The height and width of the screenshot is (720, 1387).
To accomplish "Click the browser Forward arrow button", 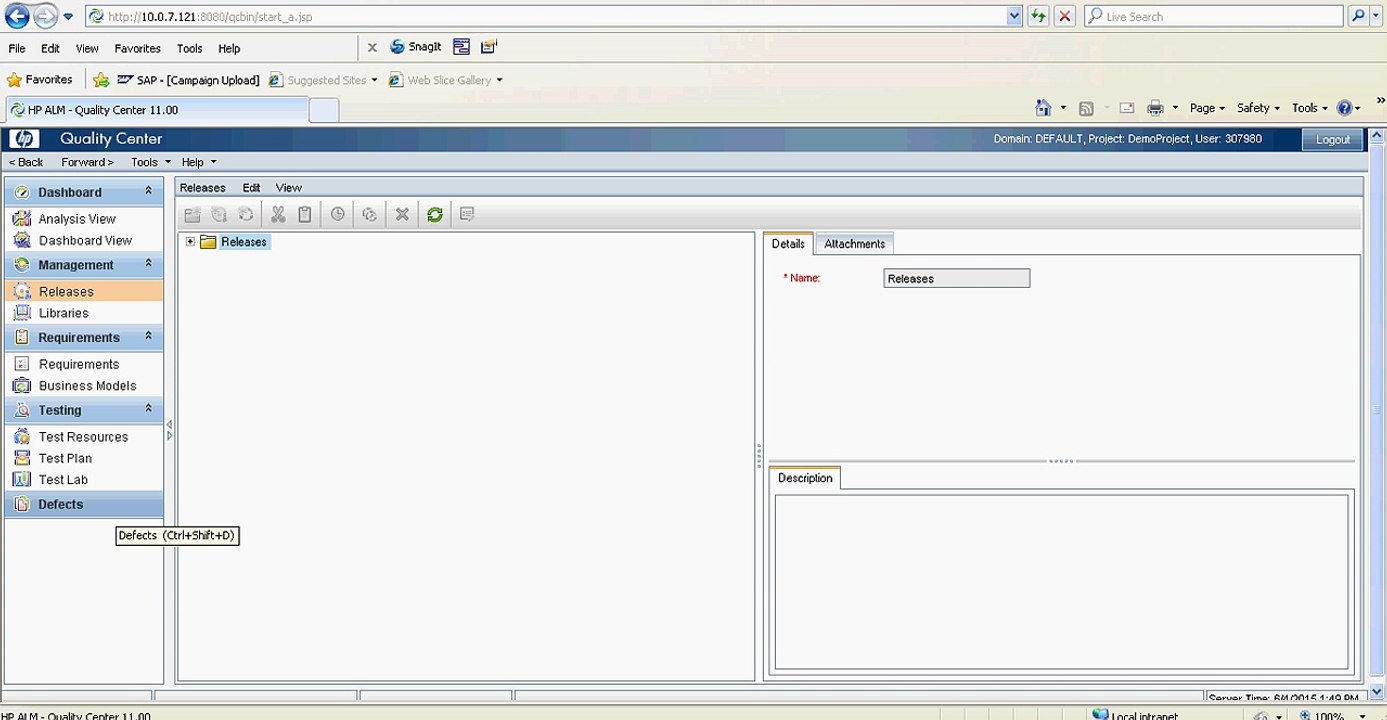I will (x=45, y=16).
